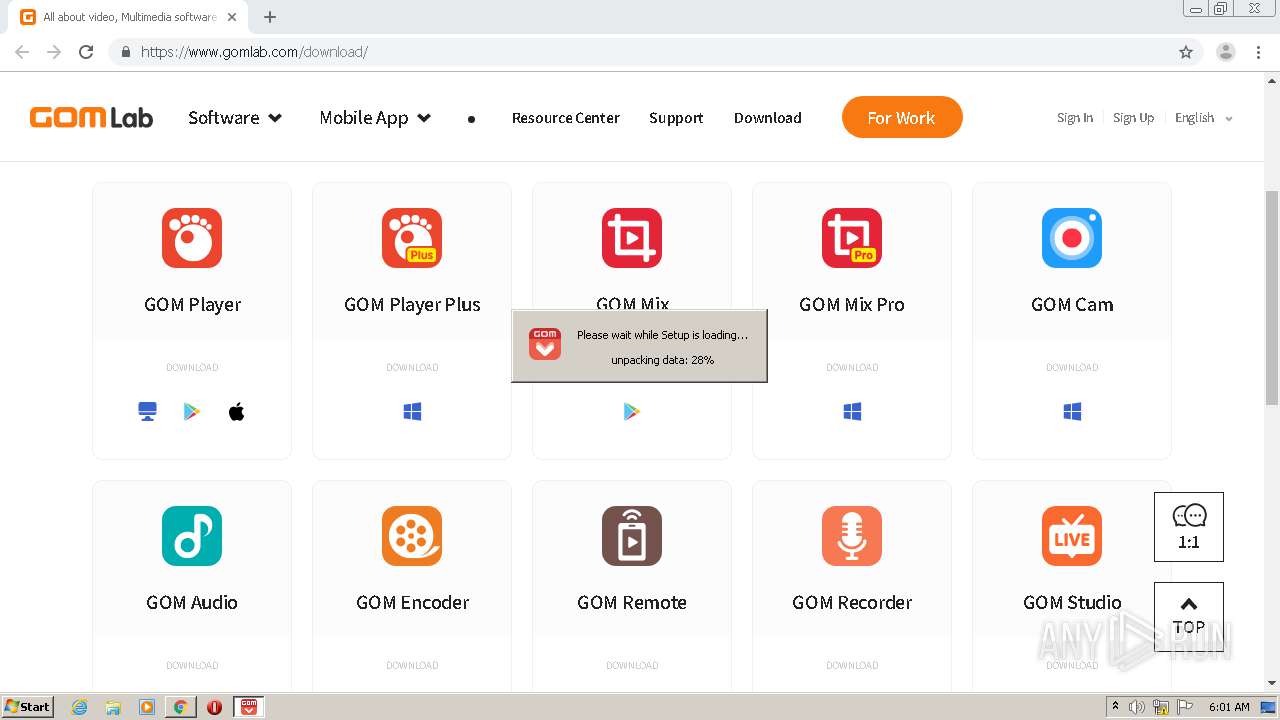Click the small dot in navigation bar
Image resolution: width=1280 pixels, height=720 pixels.
(471, 119)
